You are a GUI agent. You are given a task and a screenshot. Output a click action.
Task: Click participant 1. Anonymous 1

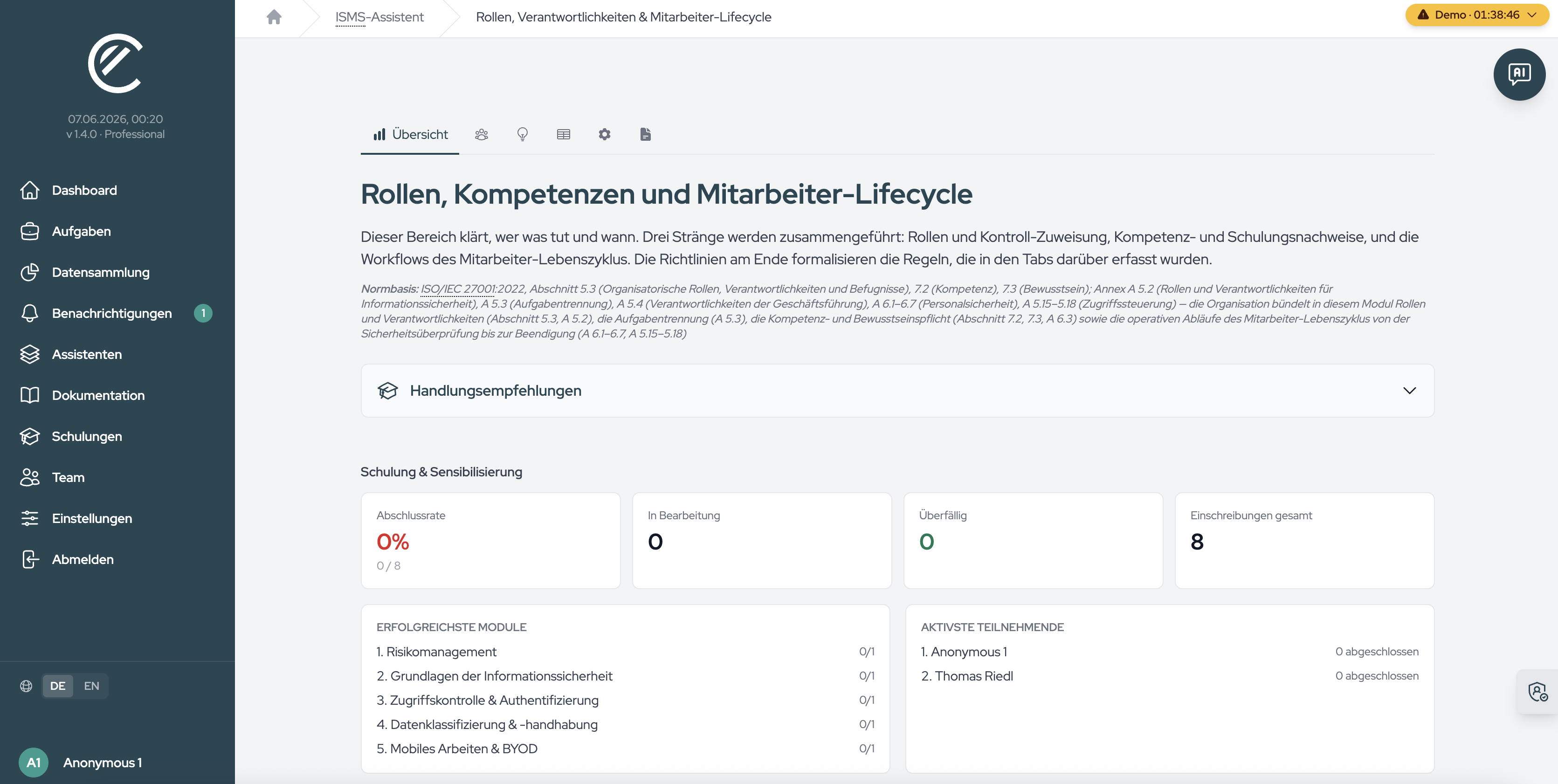pos(1169,652)
